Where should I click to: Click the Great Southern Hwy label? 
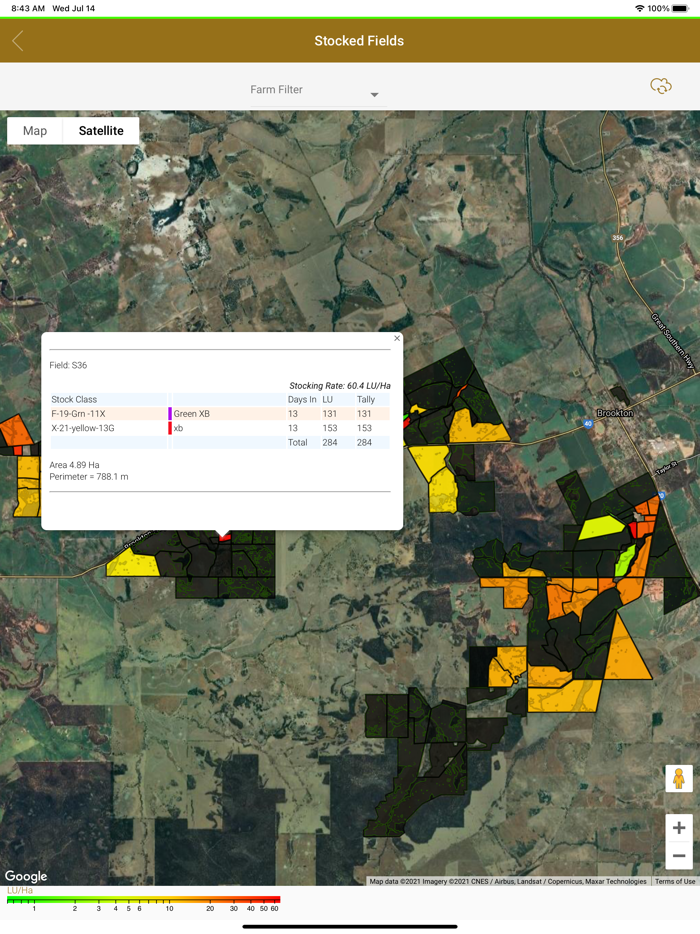pyautogui.click(x=674, y=341)
